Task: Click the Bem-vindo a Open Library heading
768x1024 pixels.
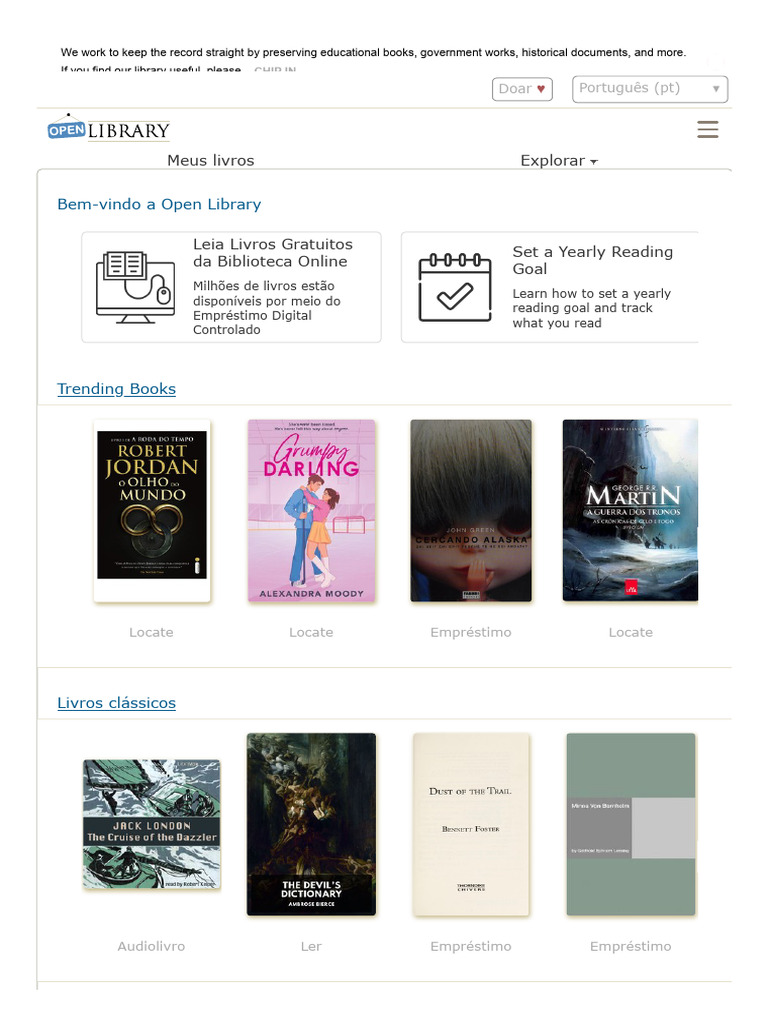Action: click(x=159, y=204)
